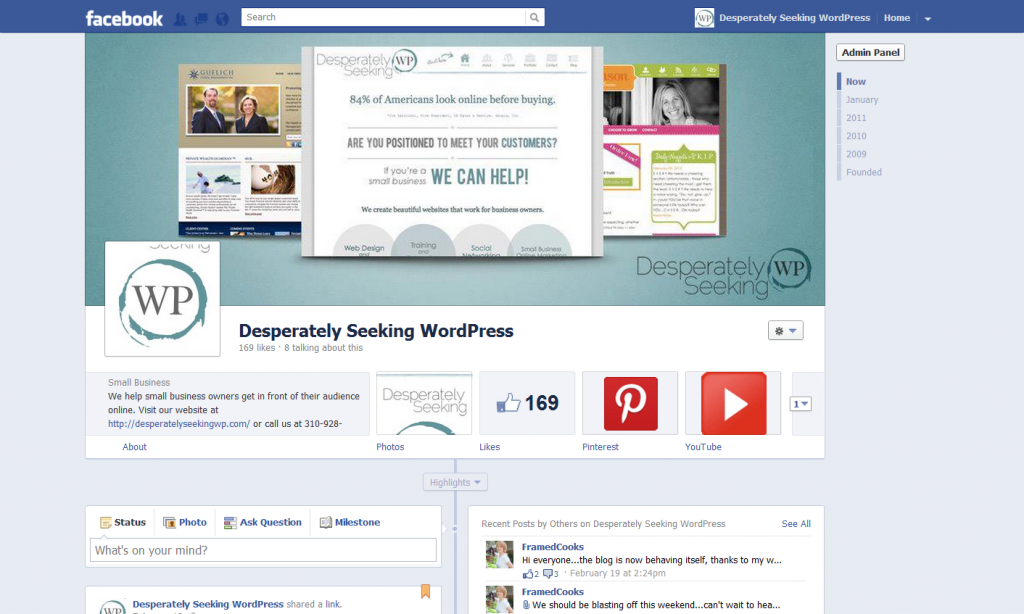Open friend requests icon in header
Viewport: 1024px width, 614px height.
pos(180,19)
